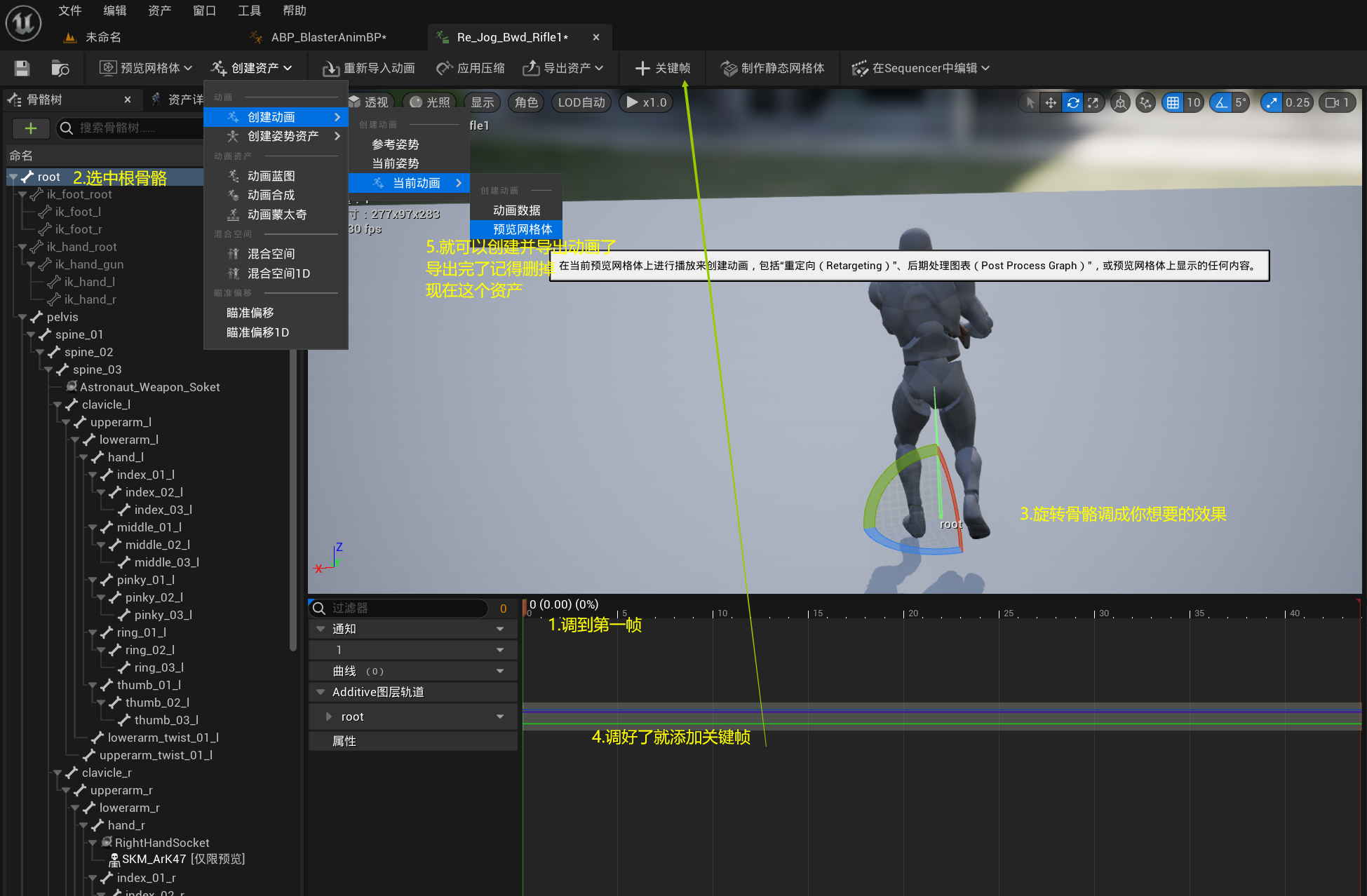Open camera speed setting showing 1
The width and height of the screenshot is (1367, 896).
click(x=1338, y=102)
